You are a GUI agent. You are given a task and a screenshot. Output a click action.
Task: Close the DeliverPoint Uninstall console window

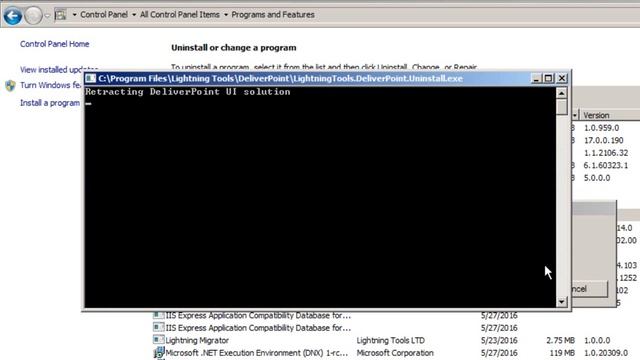tap(562, 78)
